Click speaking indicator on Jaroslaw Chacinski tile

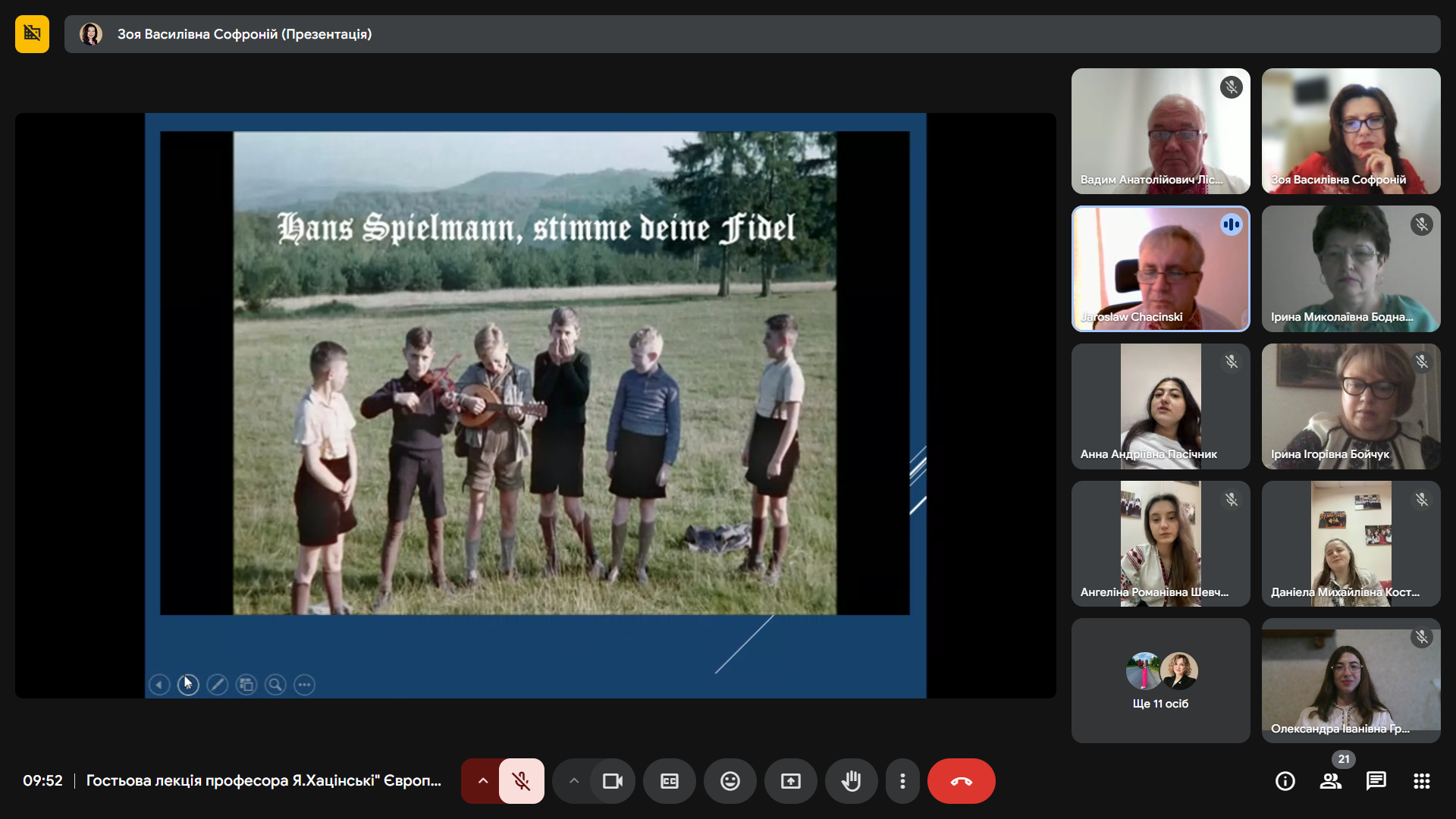click(1232, 224)
